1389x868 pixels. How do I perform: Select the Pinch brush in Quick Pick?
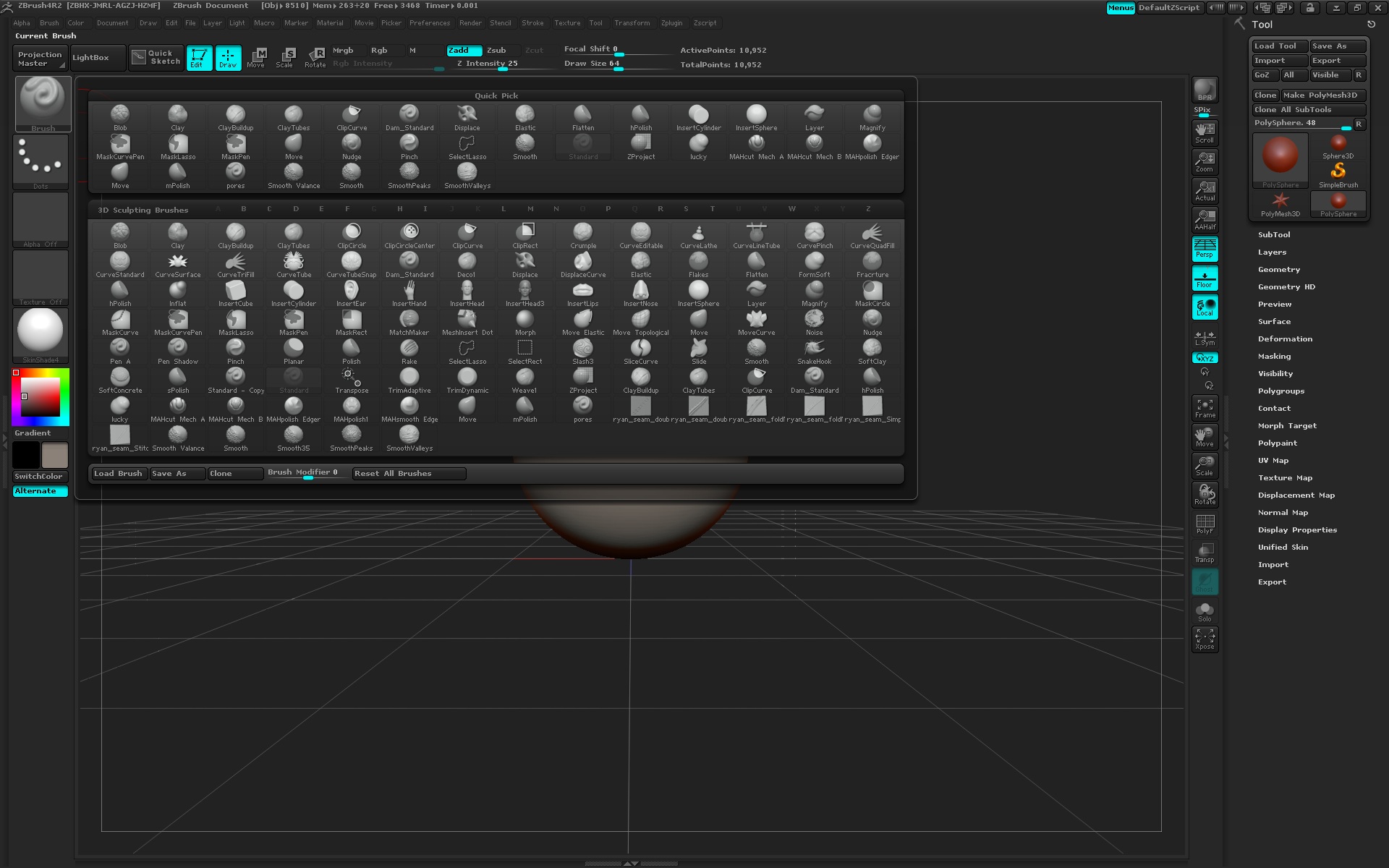(409, 147)
